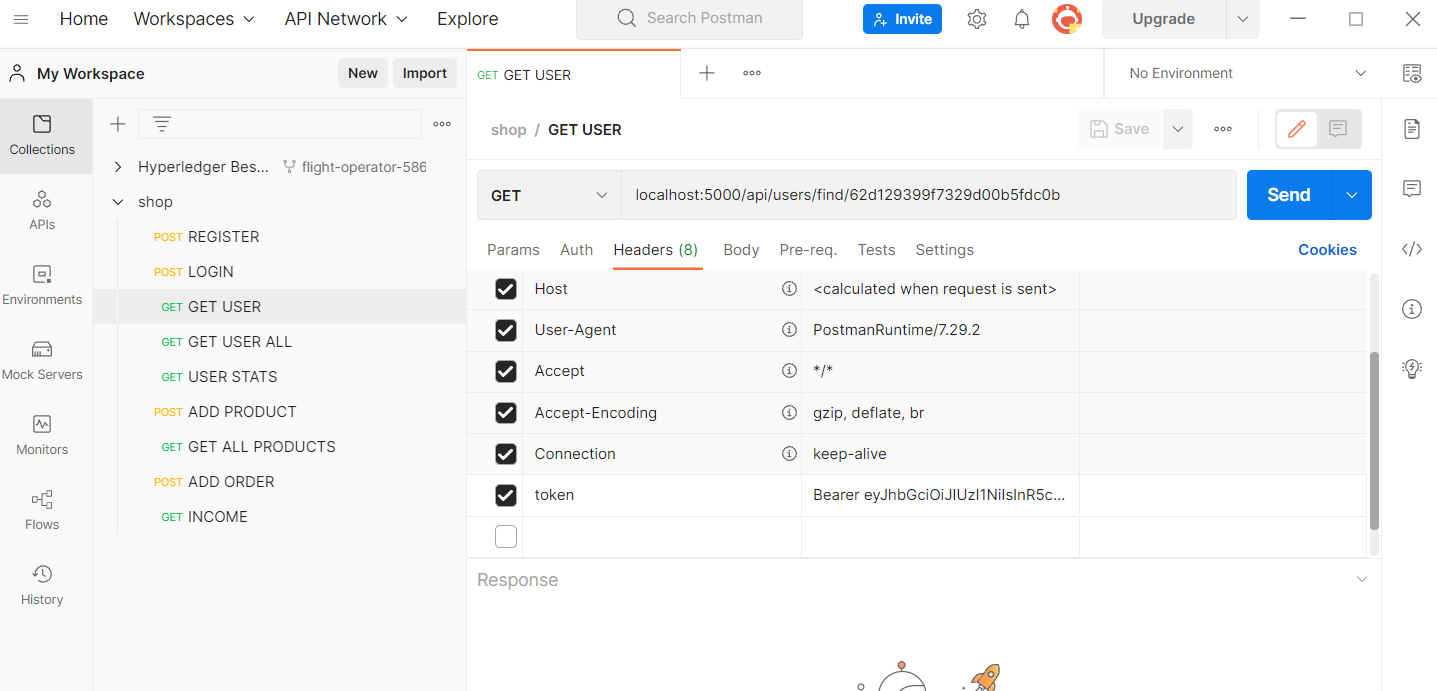Switch to comment mode icon
The image size is (1437, 691).
tap(1338, 129)
